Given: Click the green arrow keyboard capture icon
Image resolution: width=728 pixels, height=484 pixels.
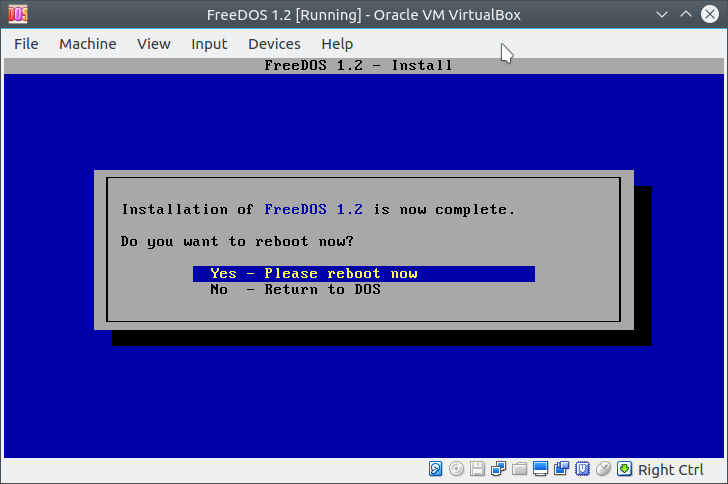Looking at the screenshot, I should click(624, 469).
